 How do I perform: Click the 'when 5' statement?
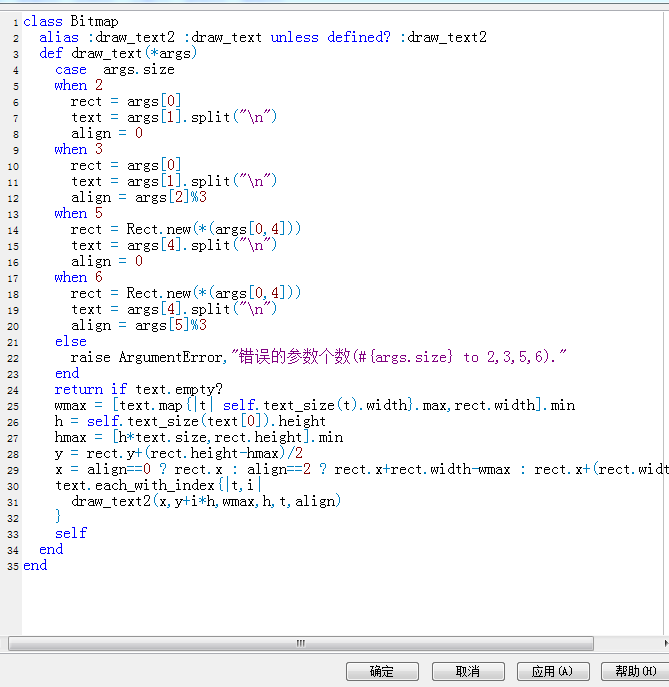78,213
